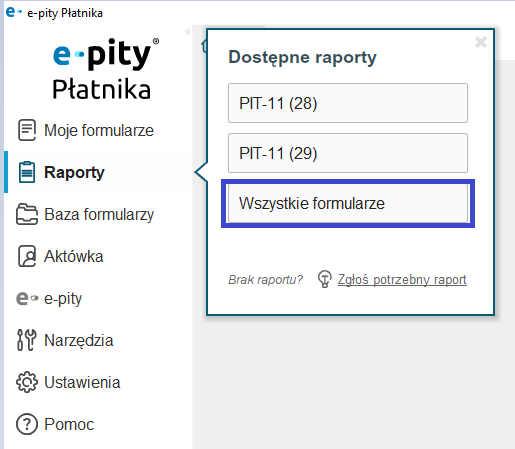Viewport: 515px width, 449px height.
Task: Open the Baza formularzy folder icon
Action: click(27, 214)
